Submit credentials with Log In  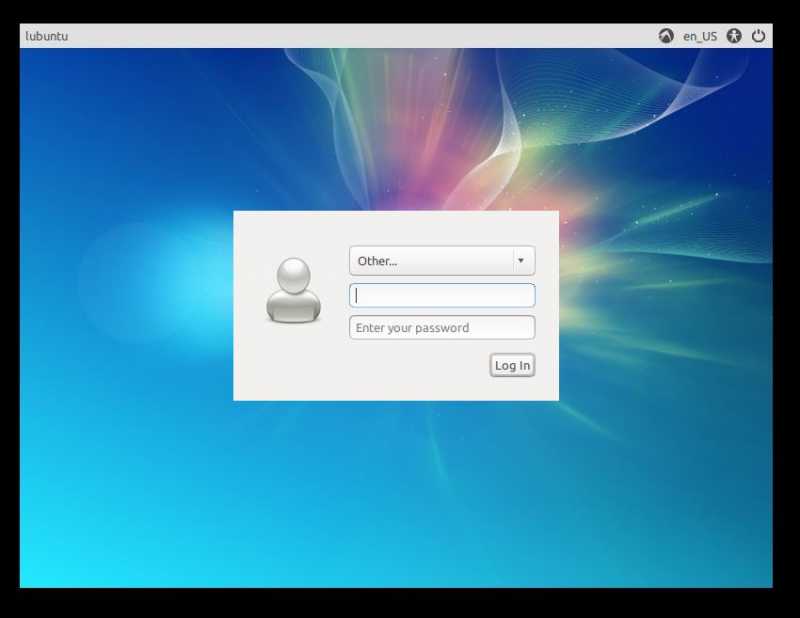[512, 366]
